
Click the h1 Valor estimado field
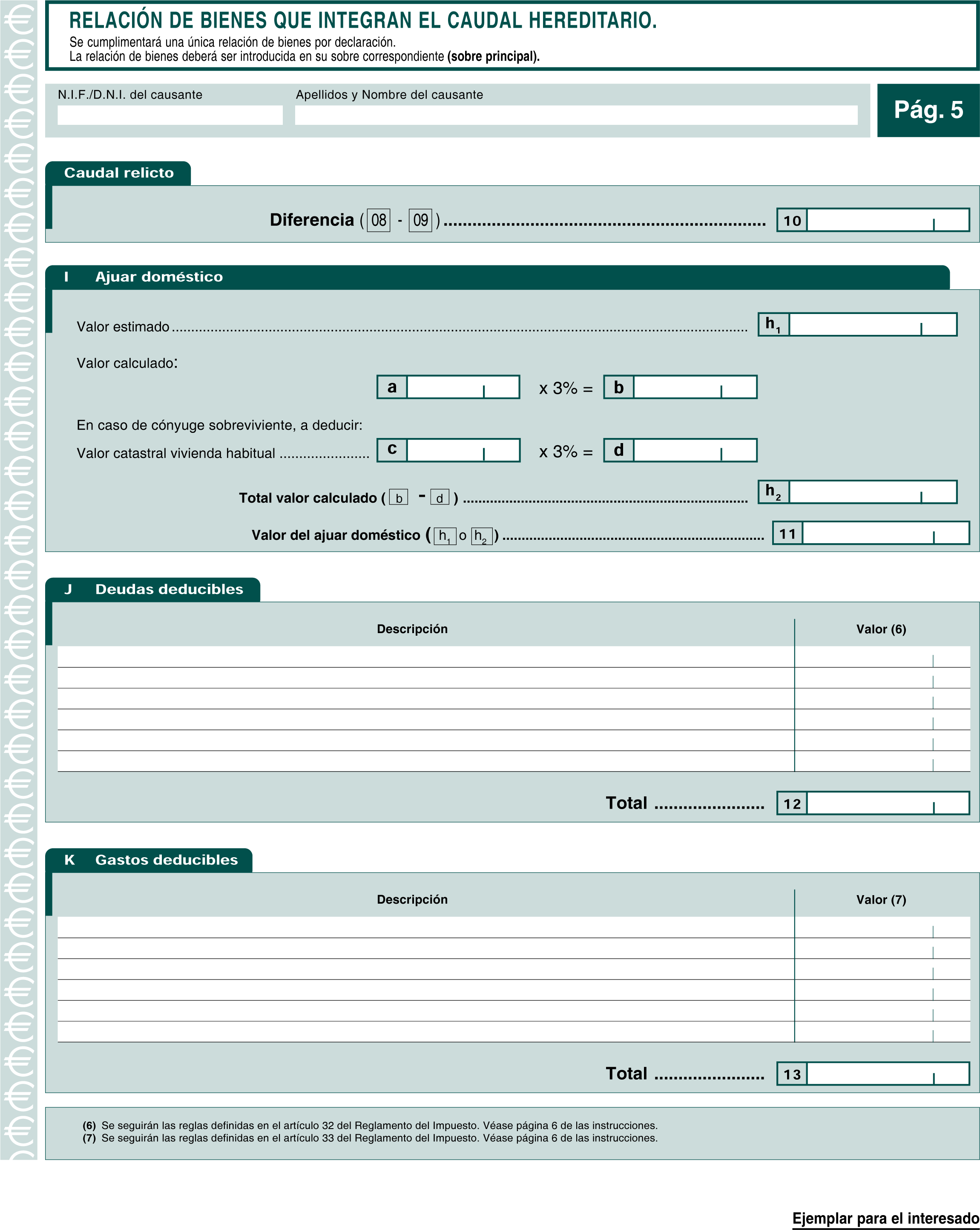click(x=873, y=324)
